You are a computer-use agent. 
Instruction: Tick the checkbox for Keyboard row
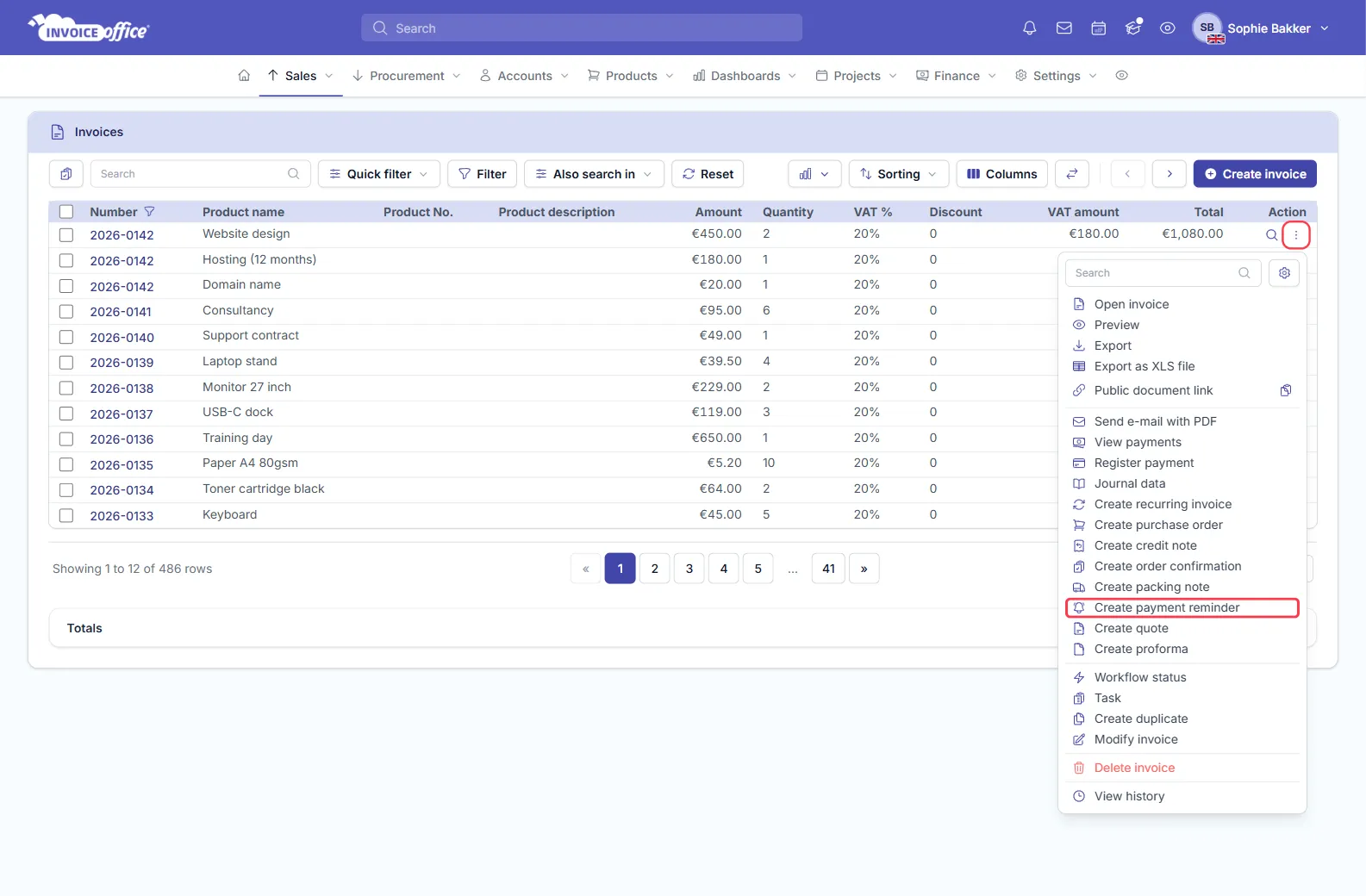click(x=66, y=515)
